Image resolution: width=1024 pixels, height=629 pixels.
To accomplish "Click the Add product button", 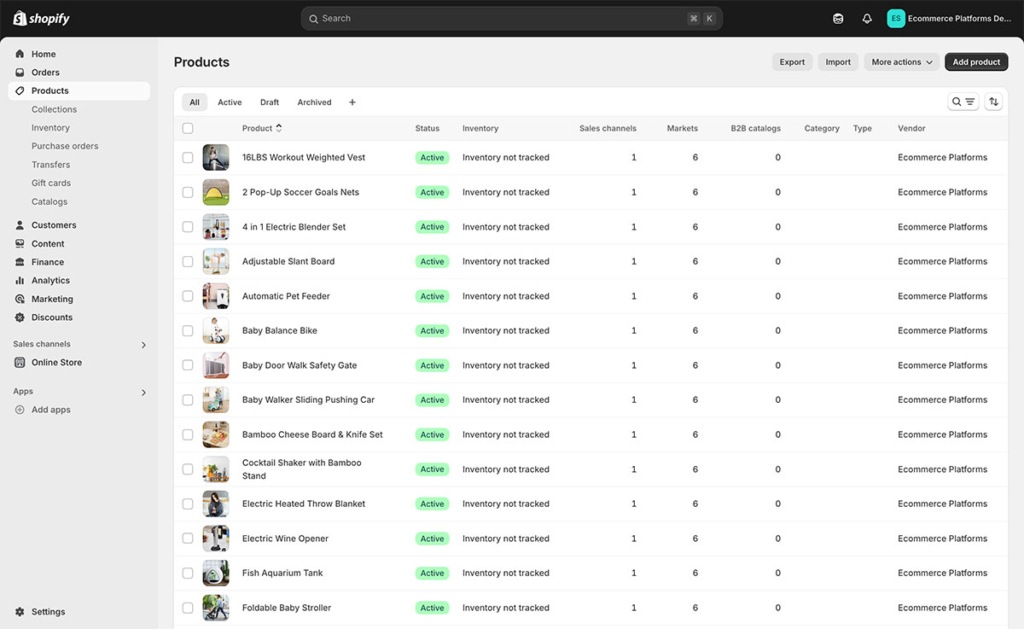I will pyautogui.click(x=975, y=61).
